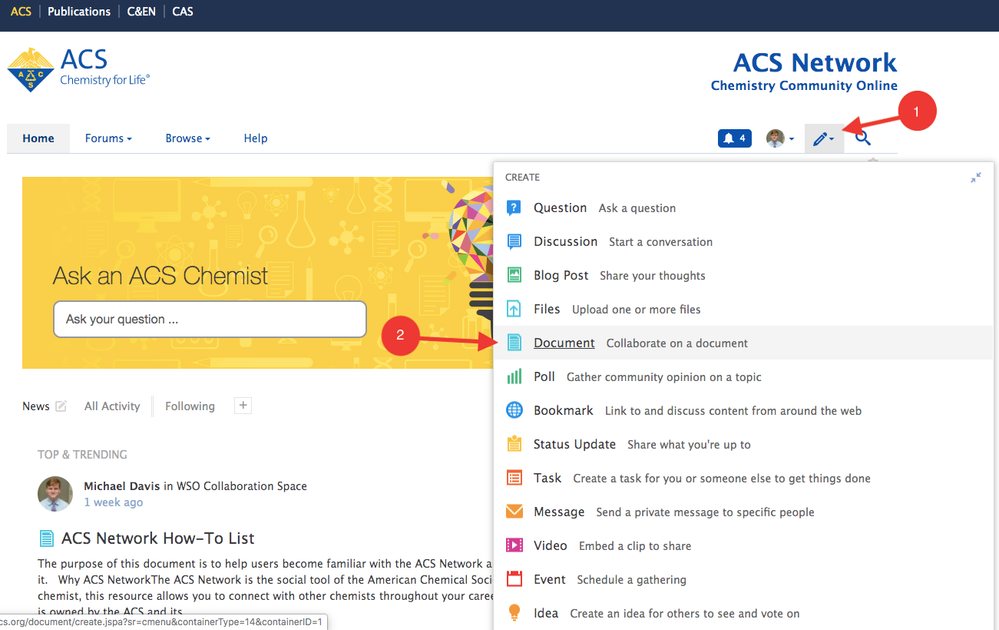Open search with the magnifier icon
The height and width of the screenshot is (630, 999).
pyautogui.click(x=863, y=139)
